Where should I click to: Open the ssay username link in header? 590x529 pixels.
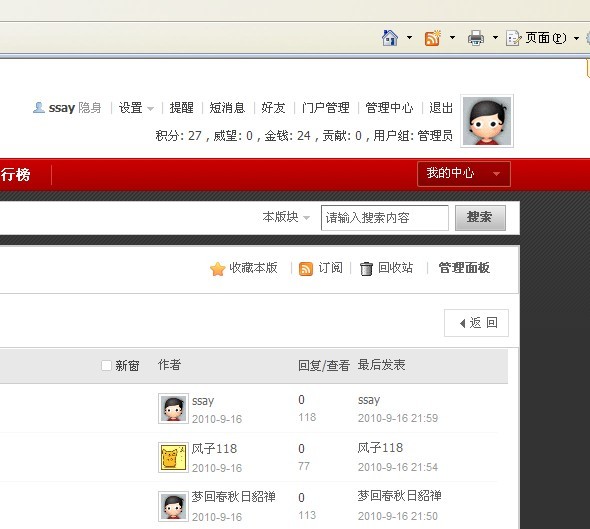62,108
